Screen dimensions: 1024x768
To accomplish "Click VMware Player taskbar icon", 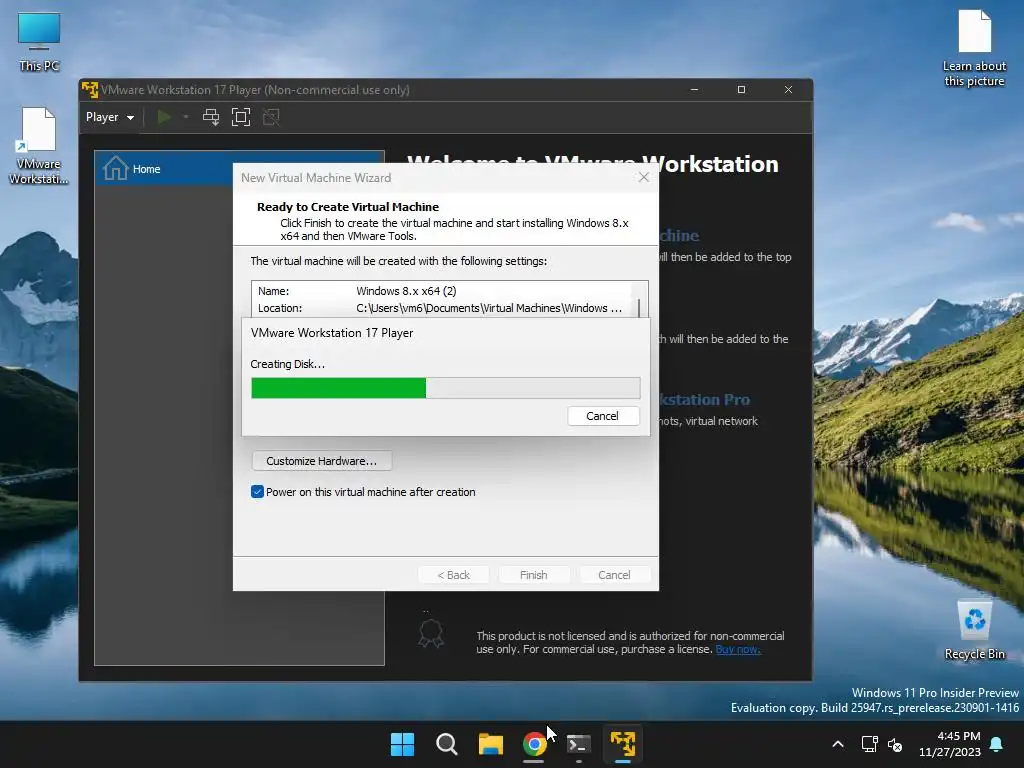I will (623, 744).
